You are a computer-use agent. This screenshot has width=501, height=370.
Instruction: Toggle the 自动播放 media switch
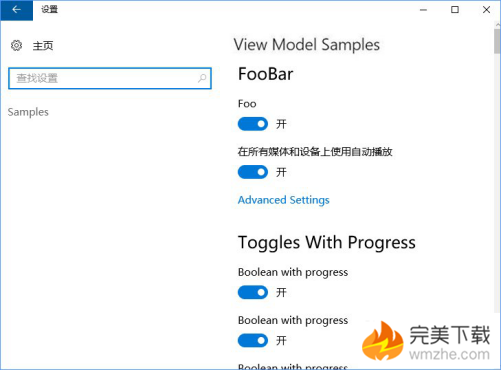click(253, 172)
